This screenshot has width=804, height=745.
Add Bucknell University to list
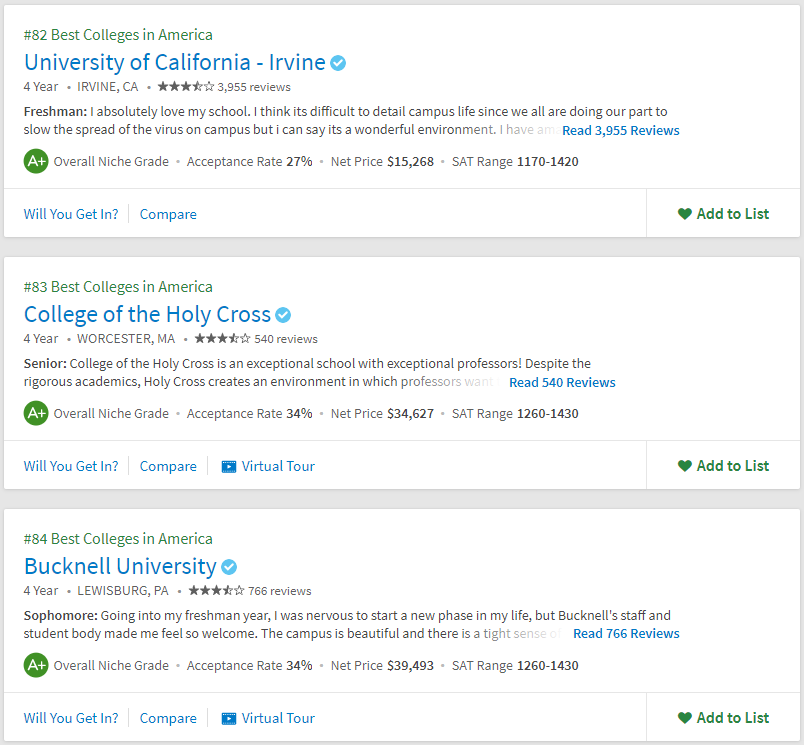coord(723,717)
